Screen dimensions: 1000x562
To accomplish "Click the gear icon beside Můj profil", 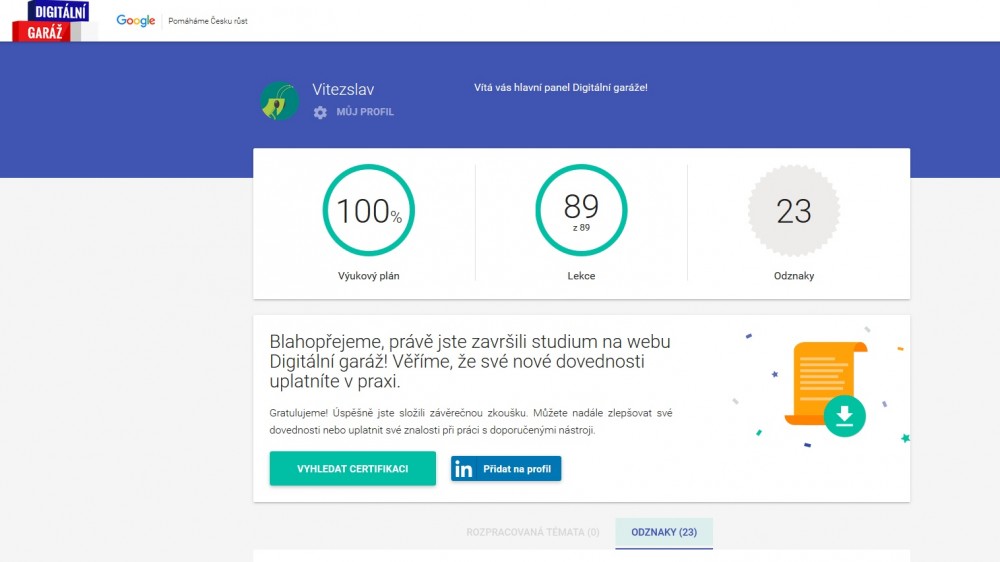I will click(320, 112).
